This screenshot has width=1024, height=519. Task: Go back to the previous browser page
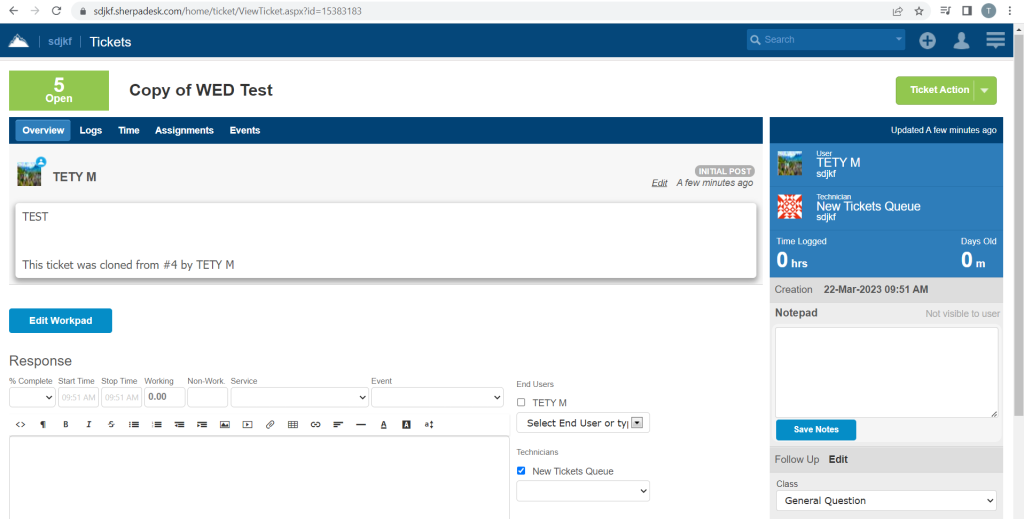pyautogui.click(x=13, y=10)
